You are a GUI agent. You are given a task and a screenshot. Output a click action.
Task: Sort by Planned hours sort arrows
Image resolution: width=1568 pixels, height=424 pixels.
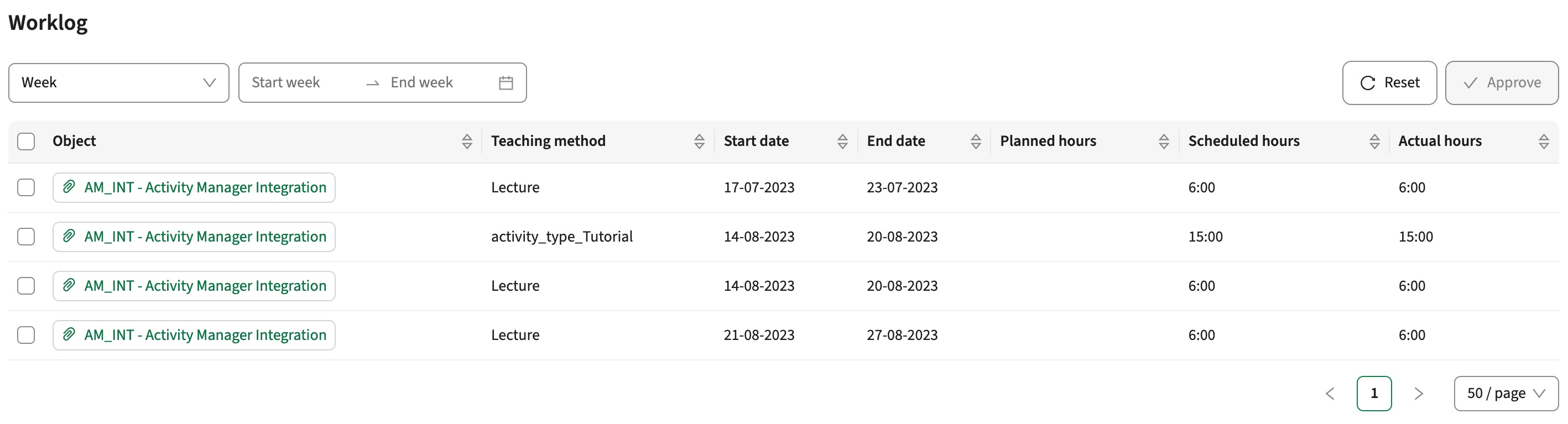coord(1164,141)
